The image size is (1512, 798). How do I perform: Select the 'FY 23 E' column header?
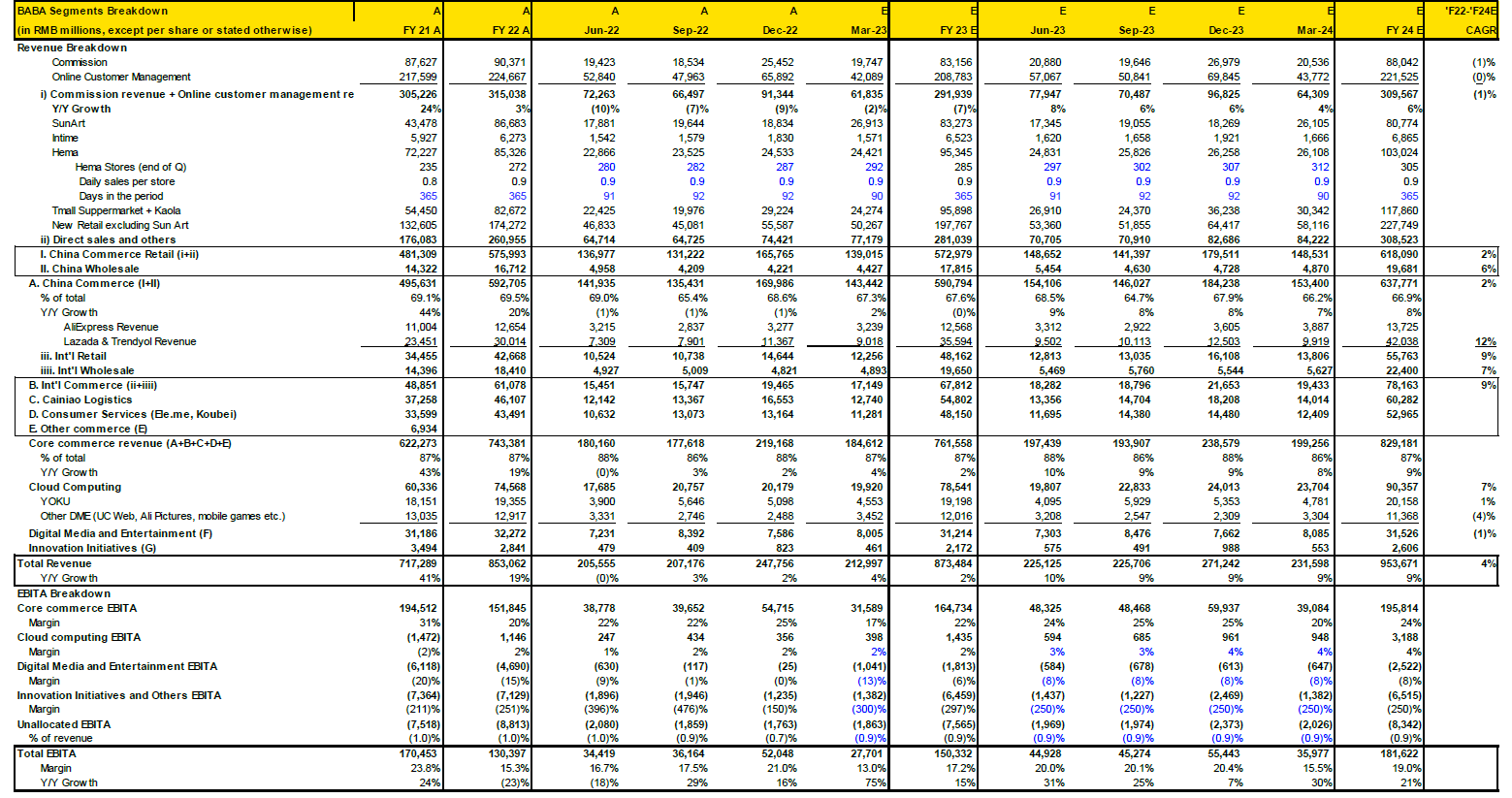click(958, 30)
